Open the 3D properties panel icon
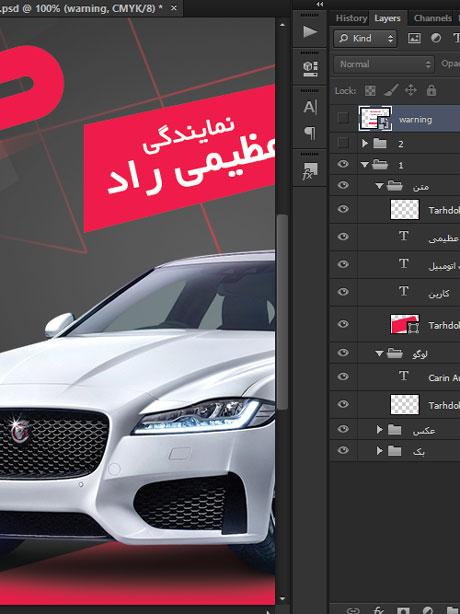This screenshot has width=460, height=614. point(310,69)
